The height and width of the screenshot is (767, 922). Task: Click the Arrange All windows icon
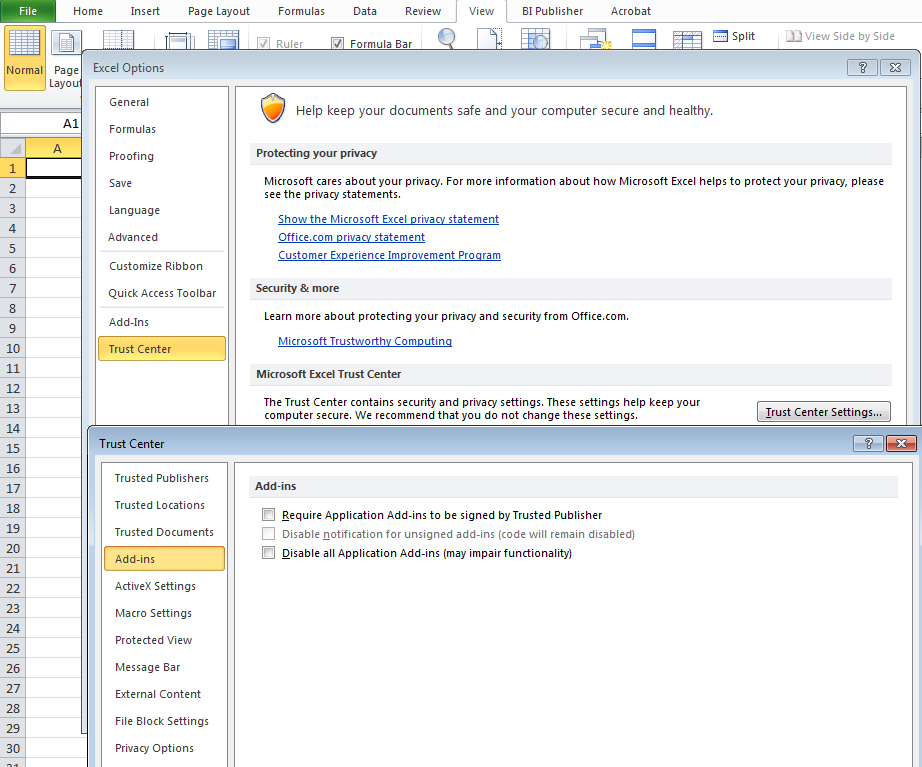643,36
